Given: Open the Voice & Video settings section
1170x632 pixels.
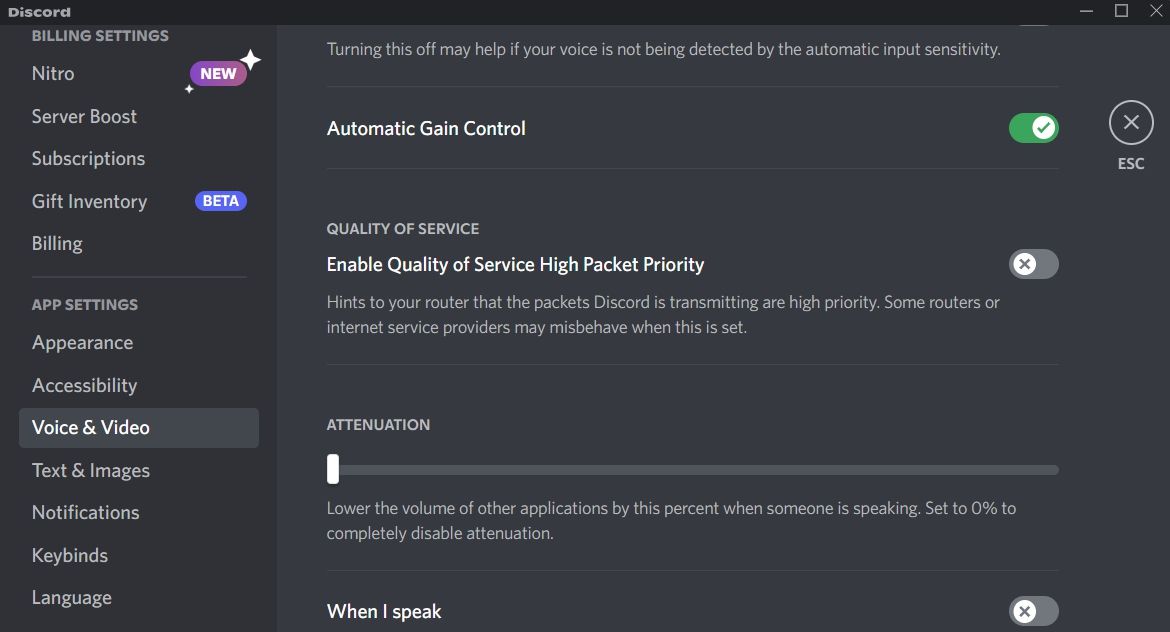Looking at the screenshot, I should point(90,427).
